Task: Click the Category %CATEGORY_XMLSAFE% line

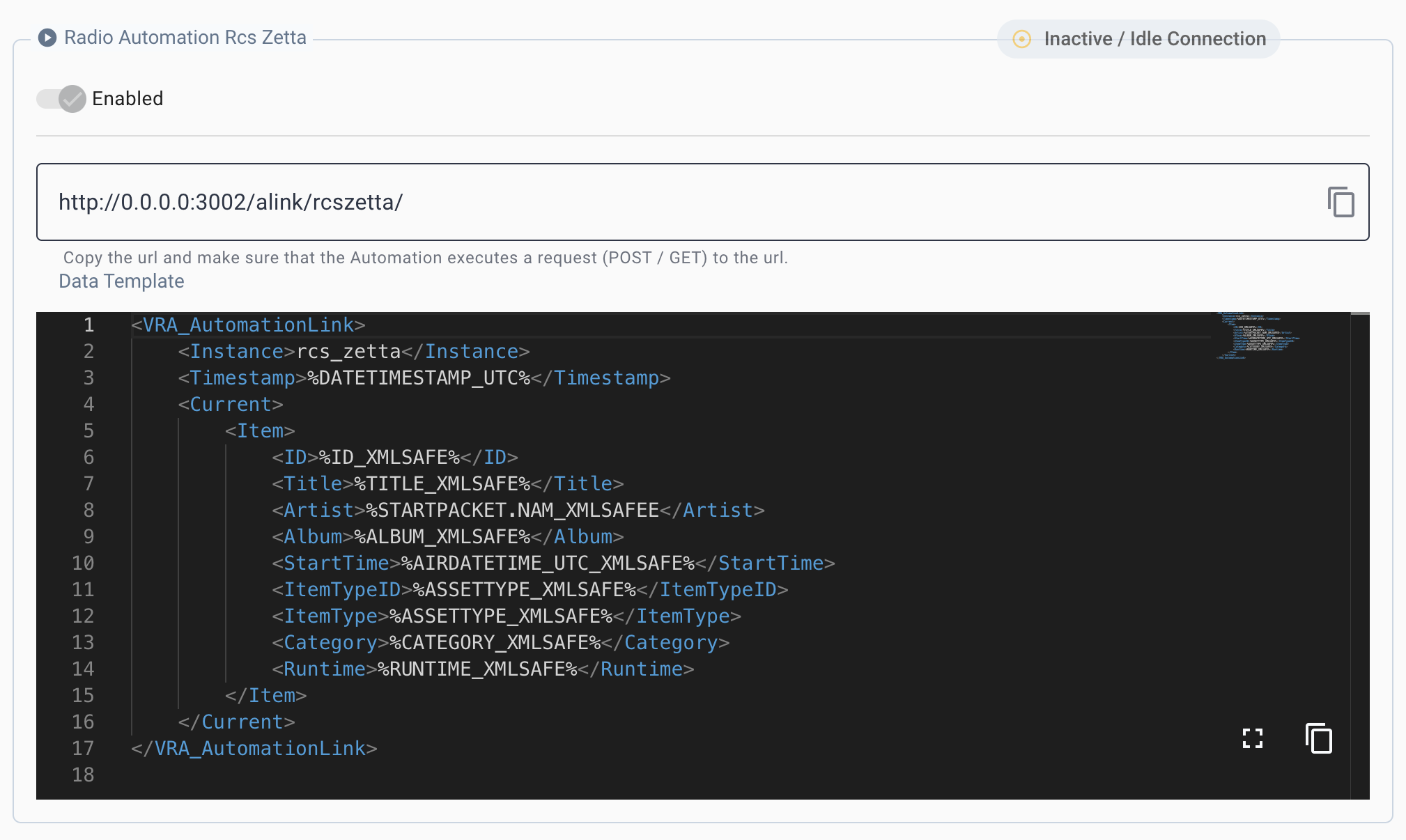Action: 501,642
